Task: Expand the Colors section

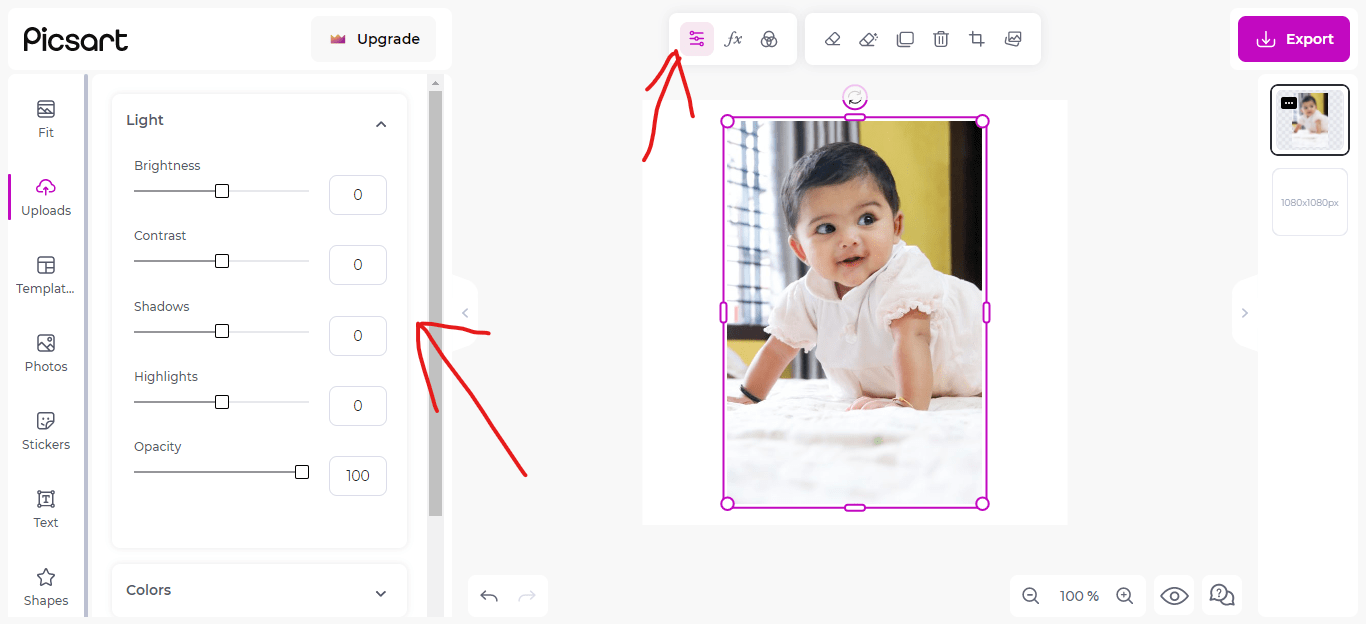Action: (x=380, y=593)
